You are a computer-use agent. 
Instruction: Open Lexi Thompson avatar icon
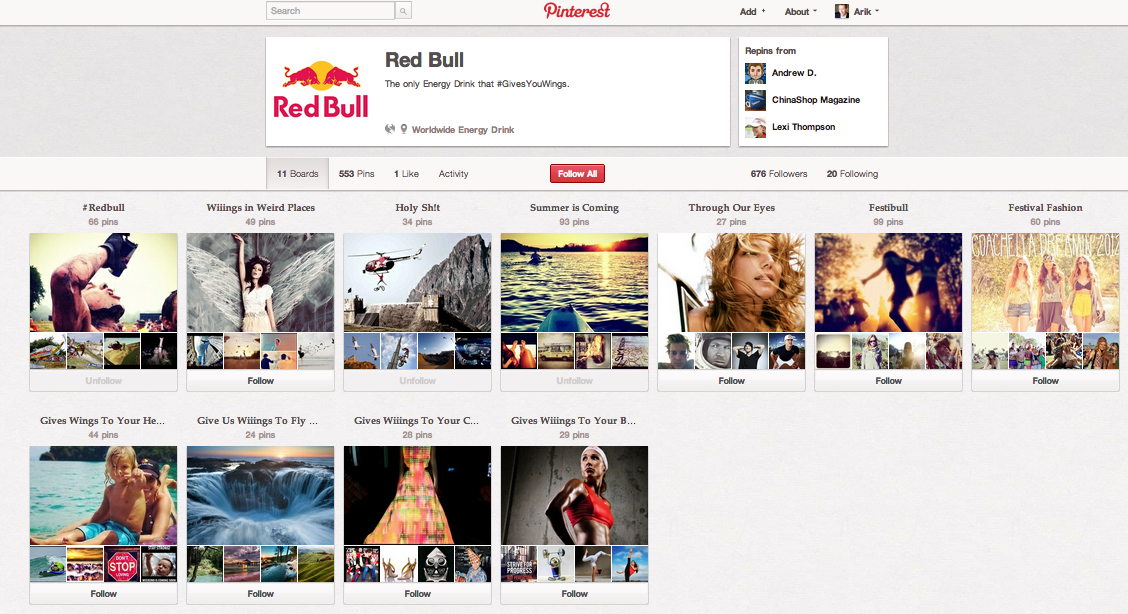tap(755, 127)
